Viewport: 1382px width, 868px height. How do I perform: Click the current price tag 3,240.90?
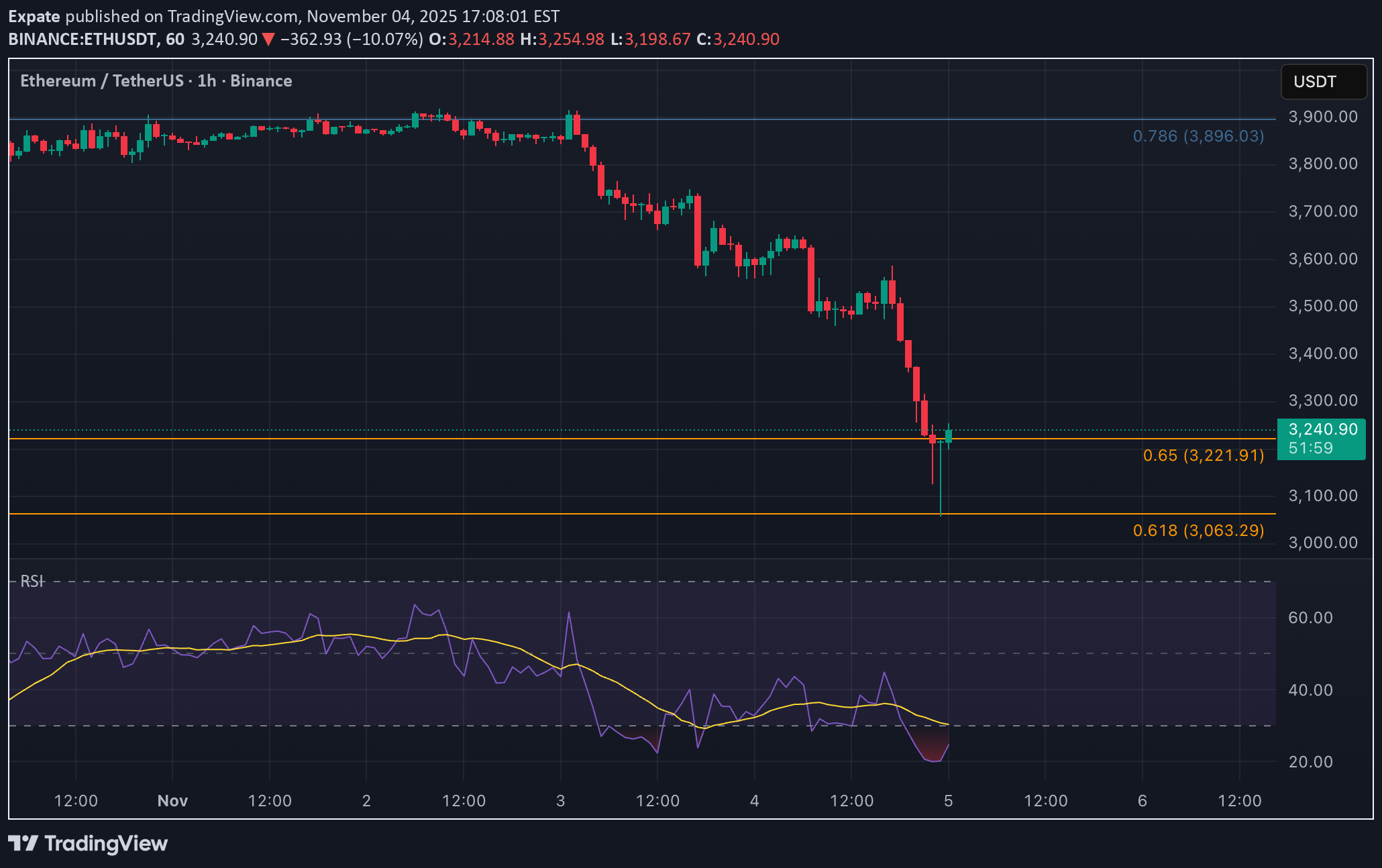[x=1322, y=430]
